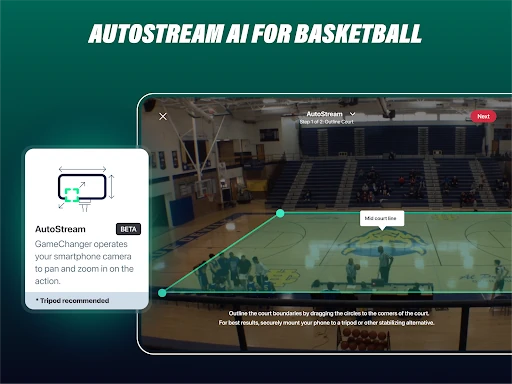Image resolution: width=512 pixels, height=384 pixels.
Task: Click the AutoStream header title in the video view
Action: coord(324,114)
